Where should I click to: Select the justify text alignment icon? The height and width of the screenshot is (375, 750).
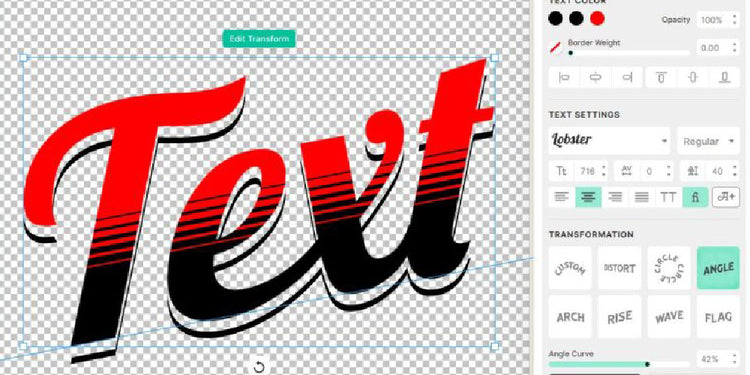click(641, 197)
